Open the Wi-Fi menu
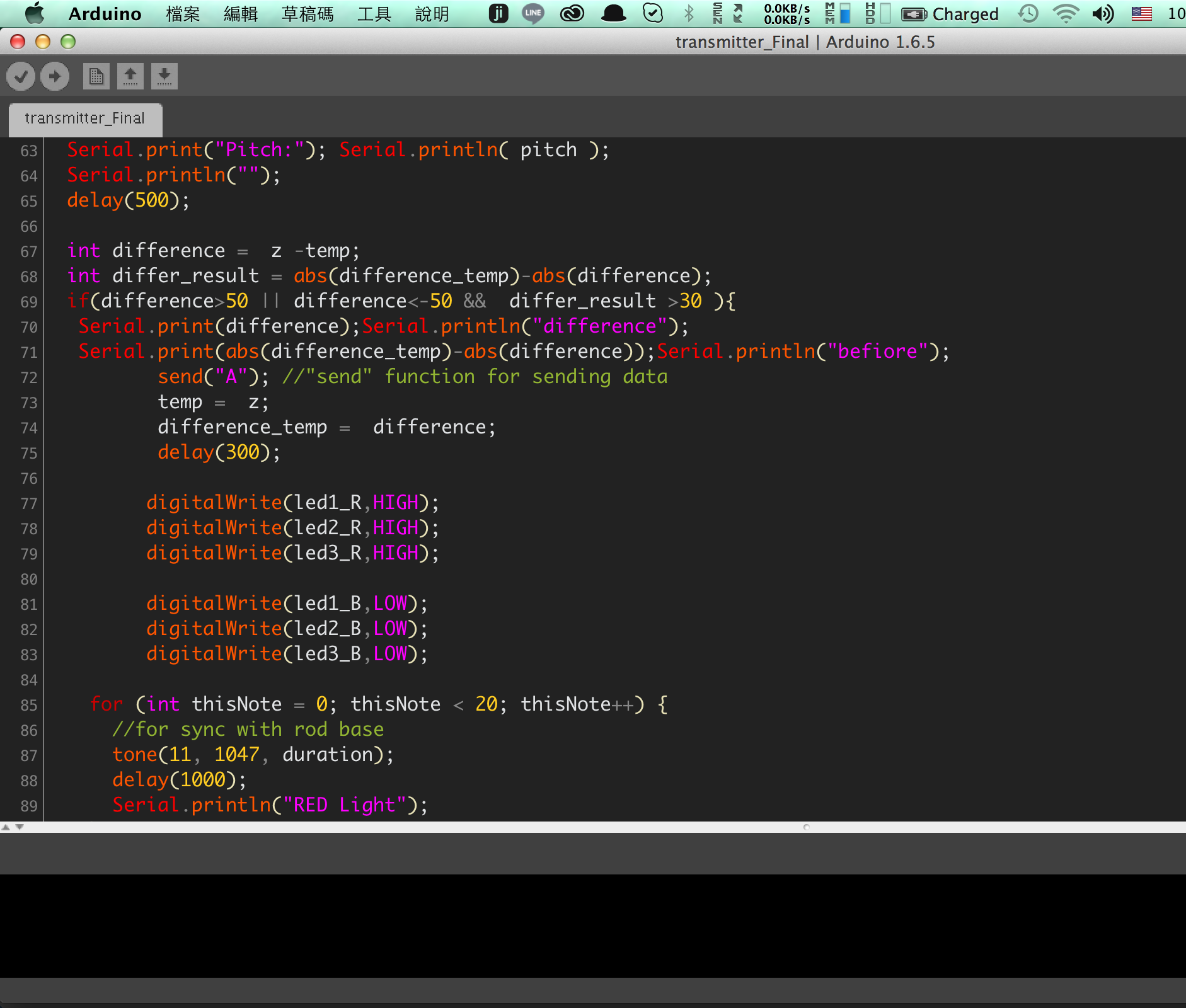 click(1066, 13)
